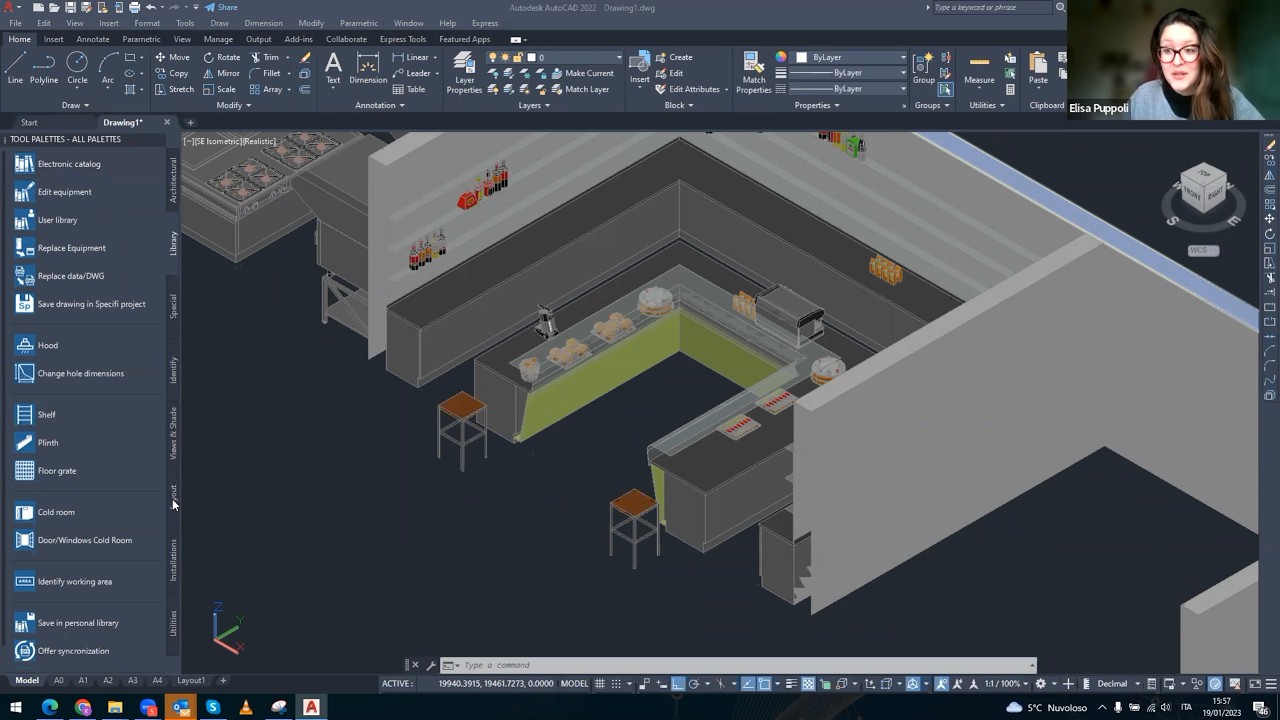Click the Floor grate palette icon
The width and height of the screenshot is (1280, 720).
pos(25,470)
